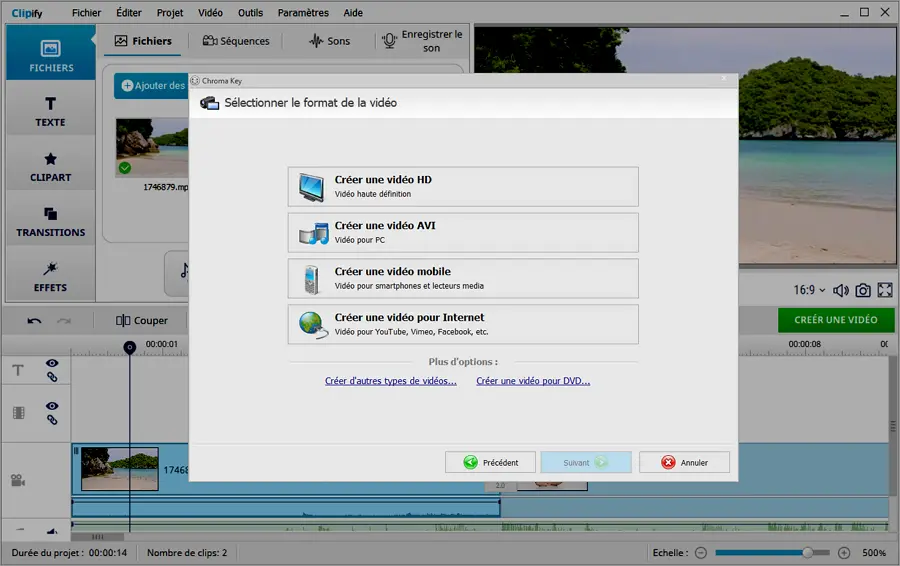Screen dimensions: 900x566
Task: Open the FICHIERS sidebar panel
Action: pyautogui.click(x=51, y=53)
